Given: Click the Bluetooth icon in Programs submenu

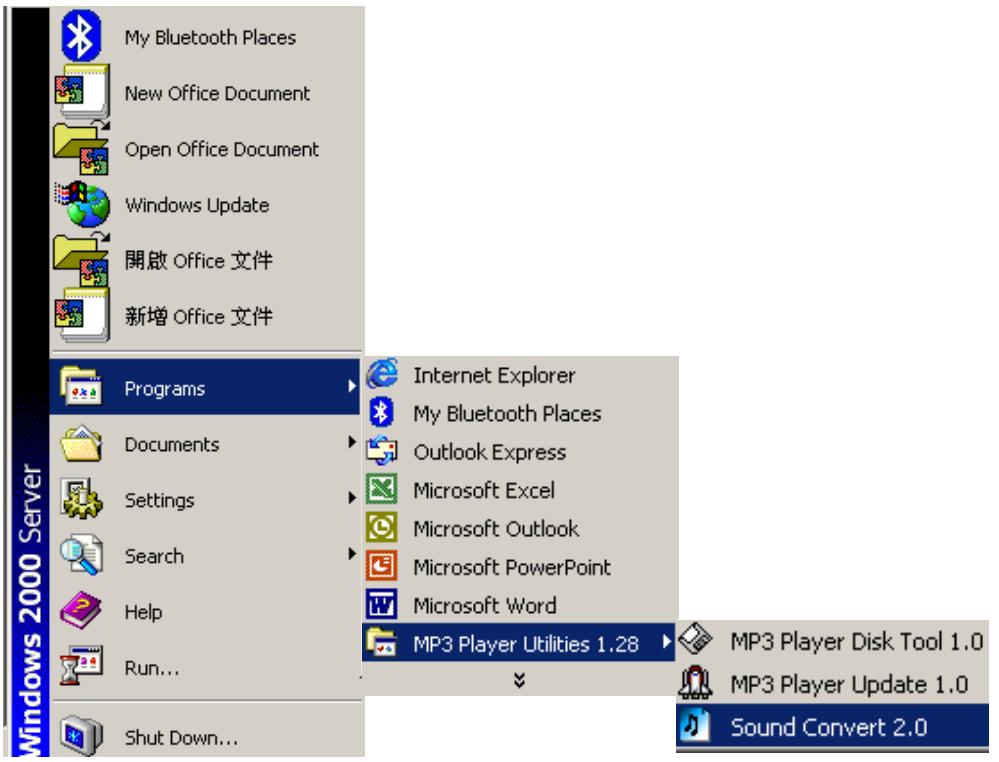Looking at the screenshot, I should tap(382, 412).
